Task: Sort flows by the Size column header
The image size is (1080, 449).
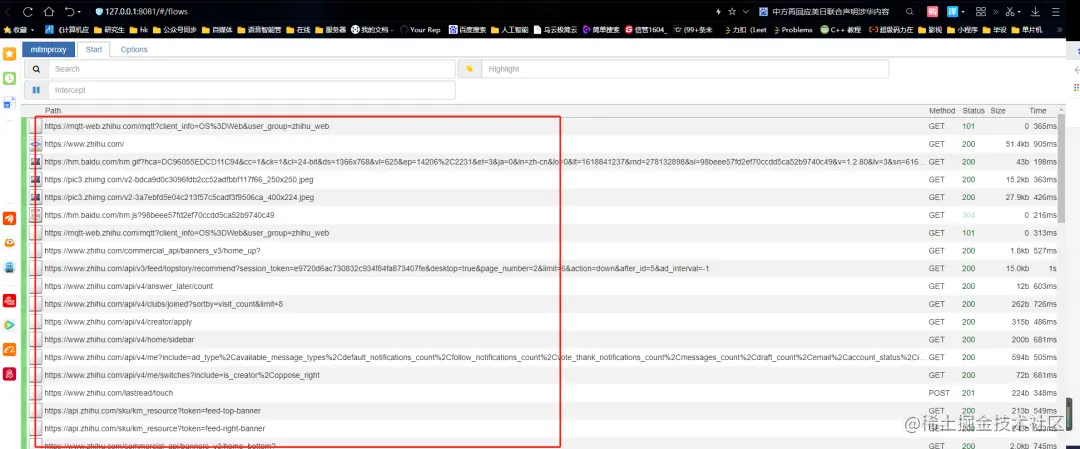Action: (x=998, y=111)
